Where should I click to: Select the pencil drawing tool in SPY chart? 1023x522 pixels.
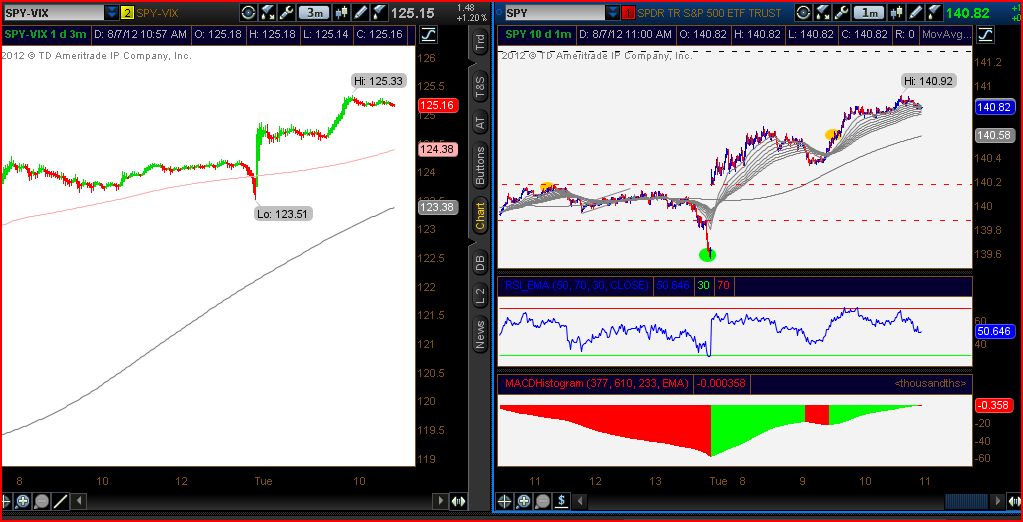click(915, 12)
